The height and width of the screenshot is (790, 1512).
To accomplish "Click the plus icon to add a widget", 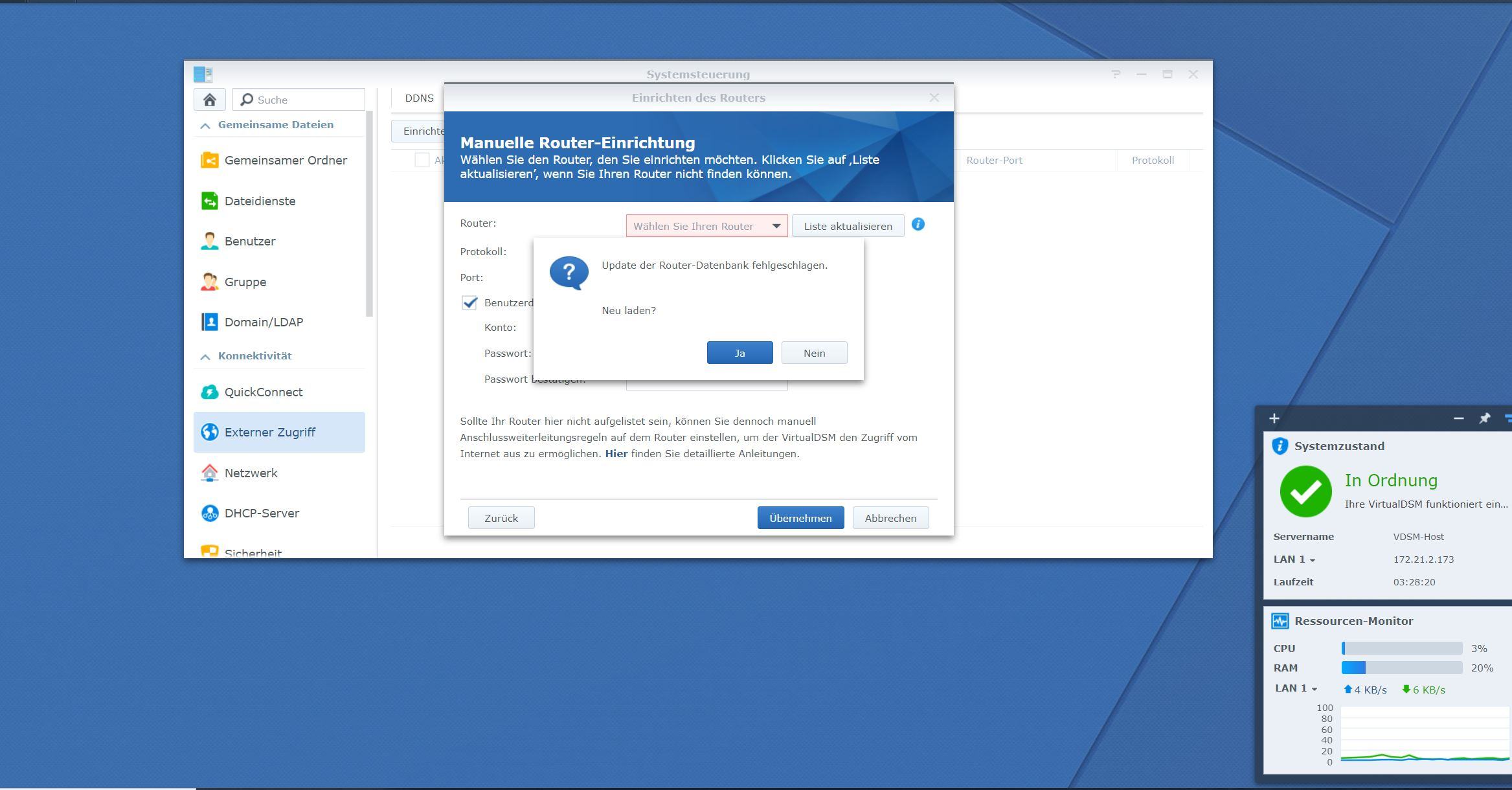I will tap(1274, 418).
